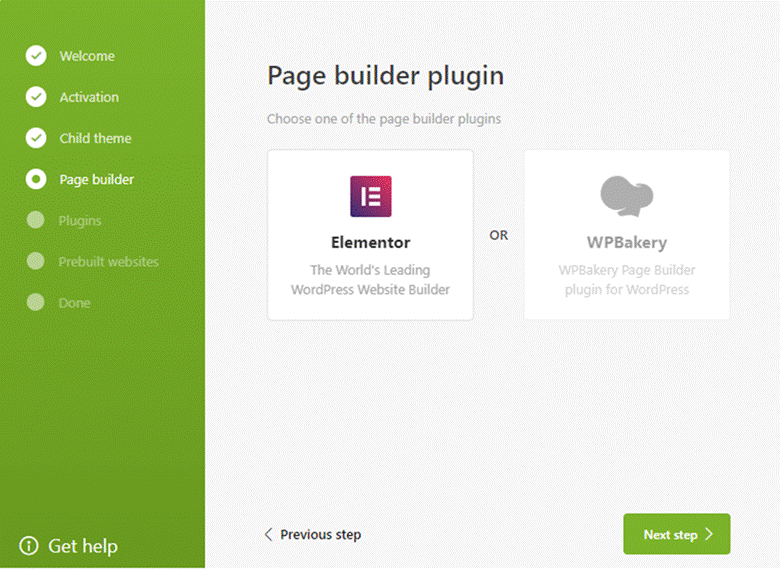Click the Welcome step checkmark icon
780x570 pixels.
(36, 56)
